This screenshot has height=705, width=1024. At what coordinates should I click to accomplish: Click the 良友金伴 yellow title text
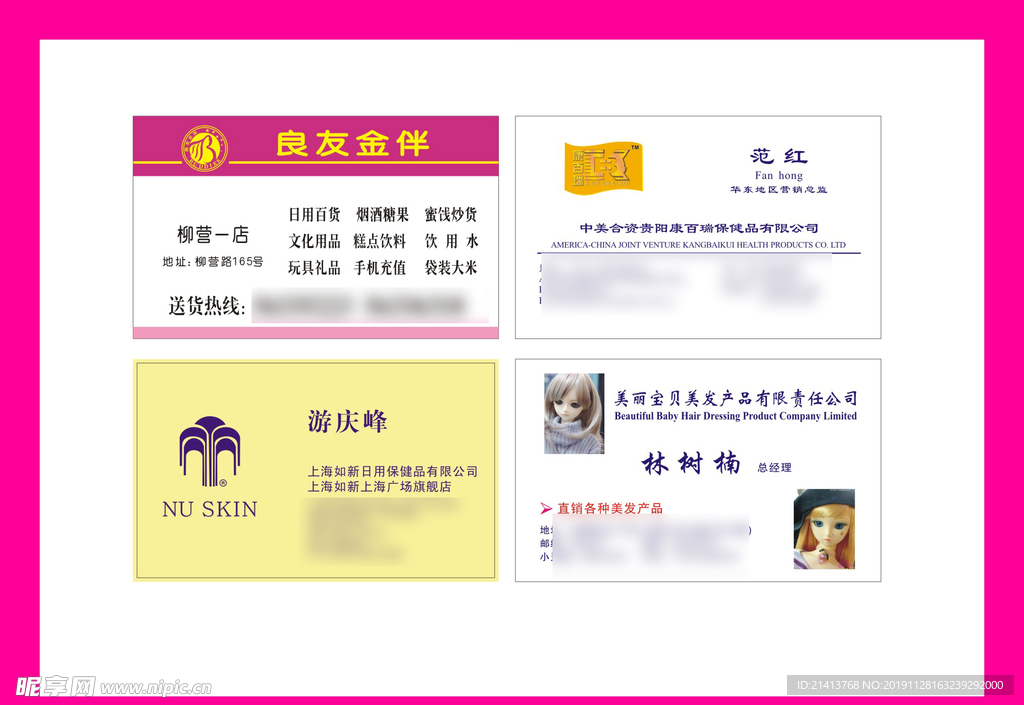(352, 144)
